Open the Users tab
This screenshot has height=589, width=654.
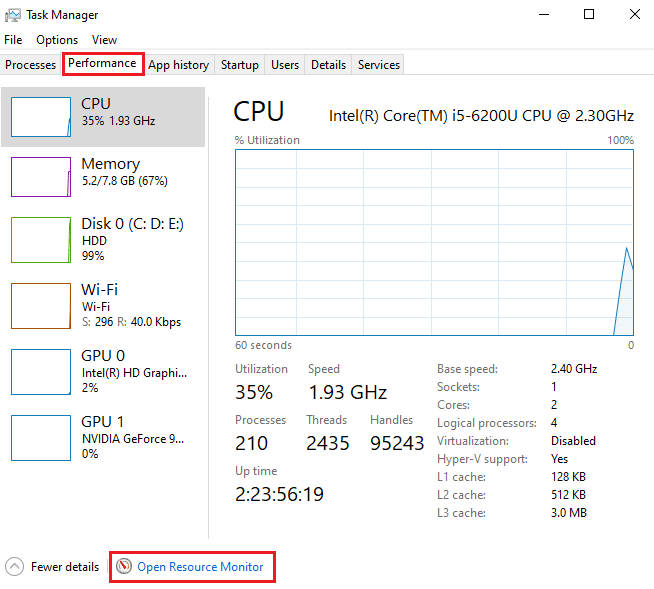pos(285,65)
